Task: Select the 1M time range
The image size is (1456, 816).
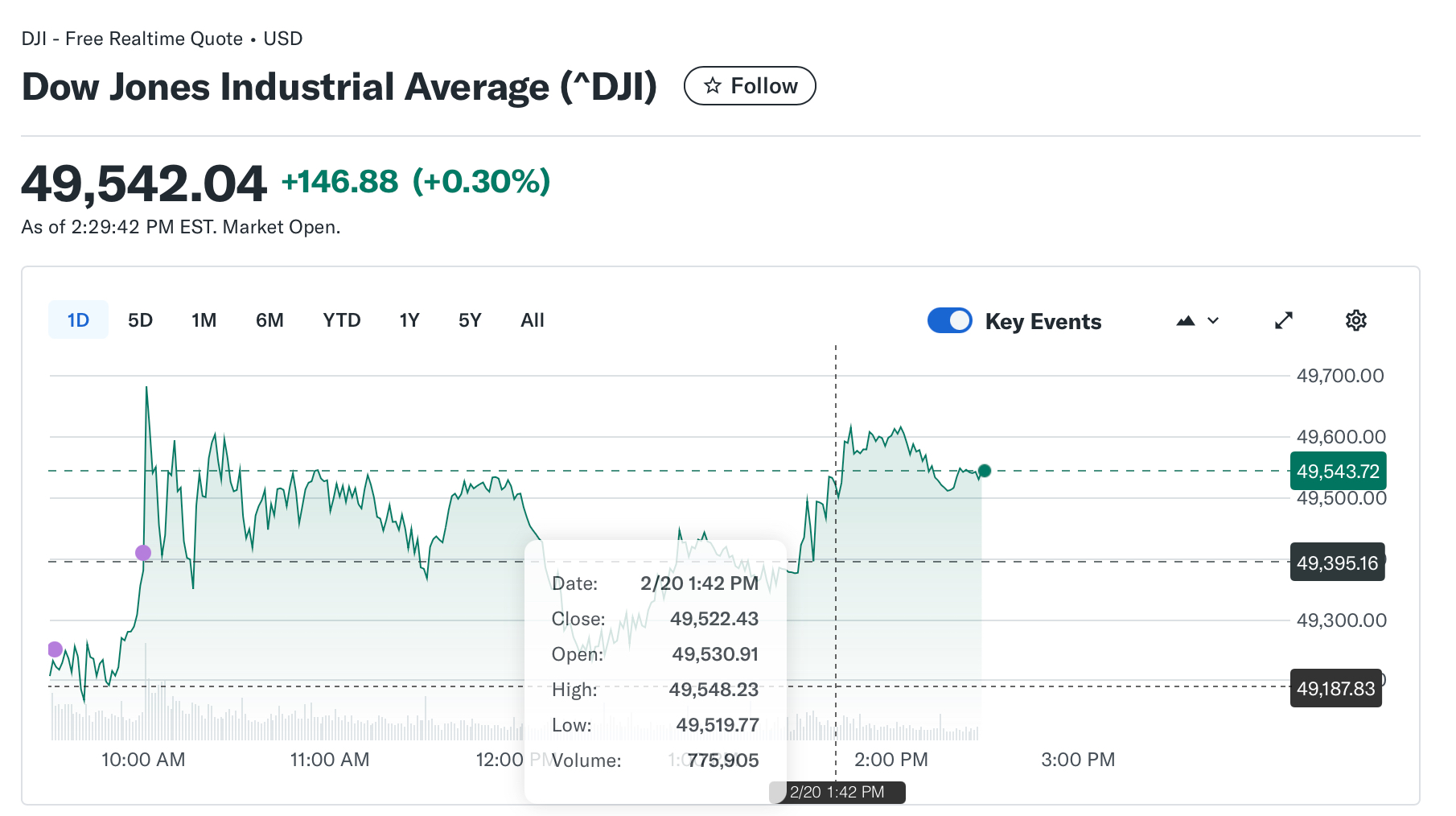Action: (204, 320)
